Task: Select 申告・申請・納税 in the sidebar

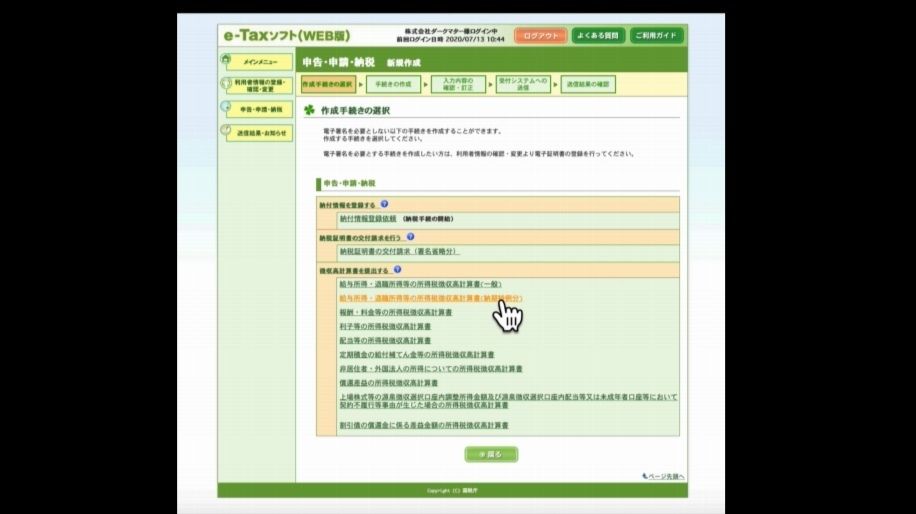Action: click(x=259, y=110)
